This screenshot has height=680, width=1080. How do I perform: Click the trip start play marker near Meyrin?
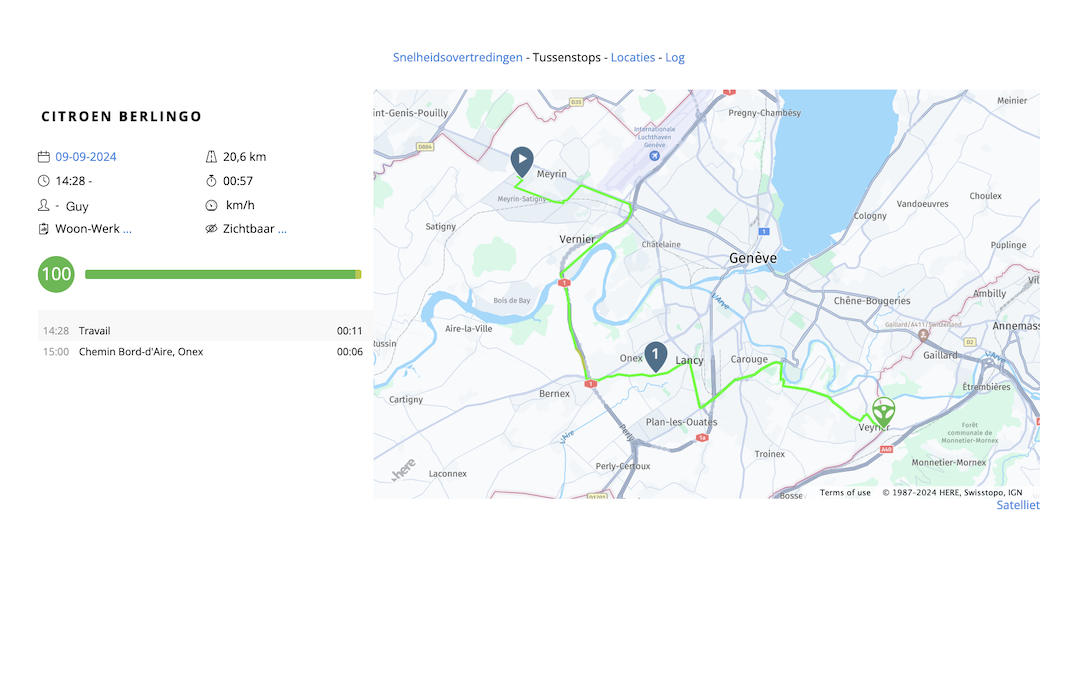click(522, 161)
